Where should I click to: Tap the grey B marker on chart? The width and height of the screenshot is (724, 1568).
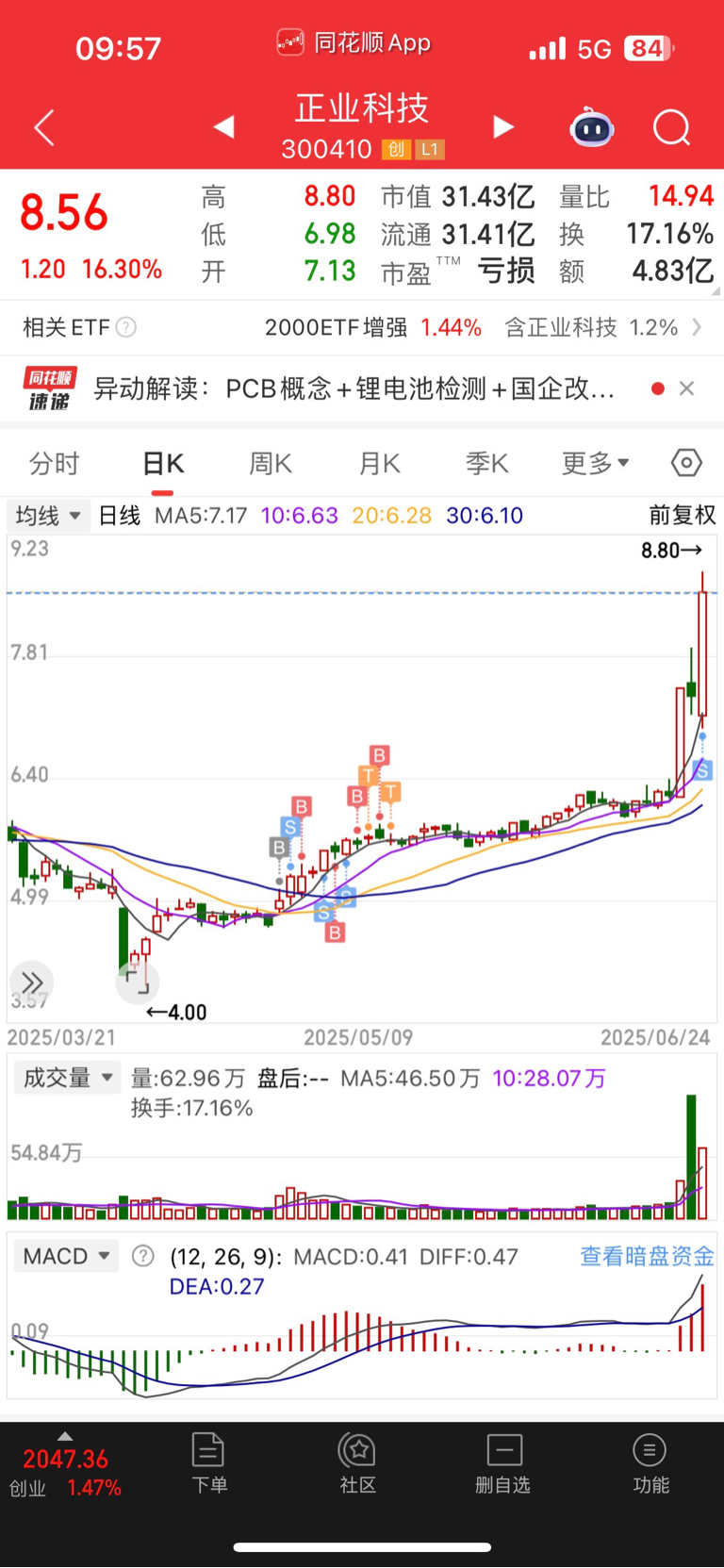tap(279, 848)
